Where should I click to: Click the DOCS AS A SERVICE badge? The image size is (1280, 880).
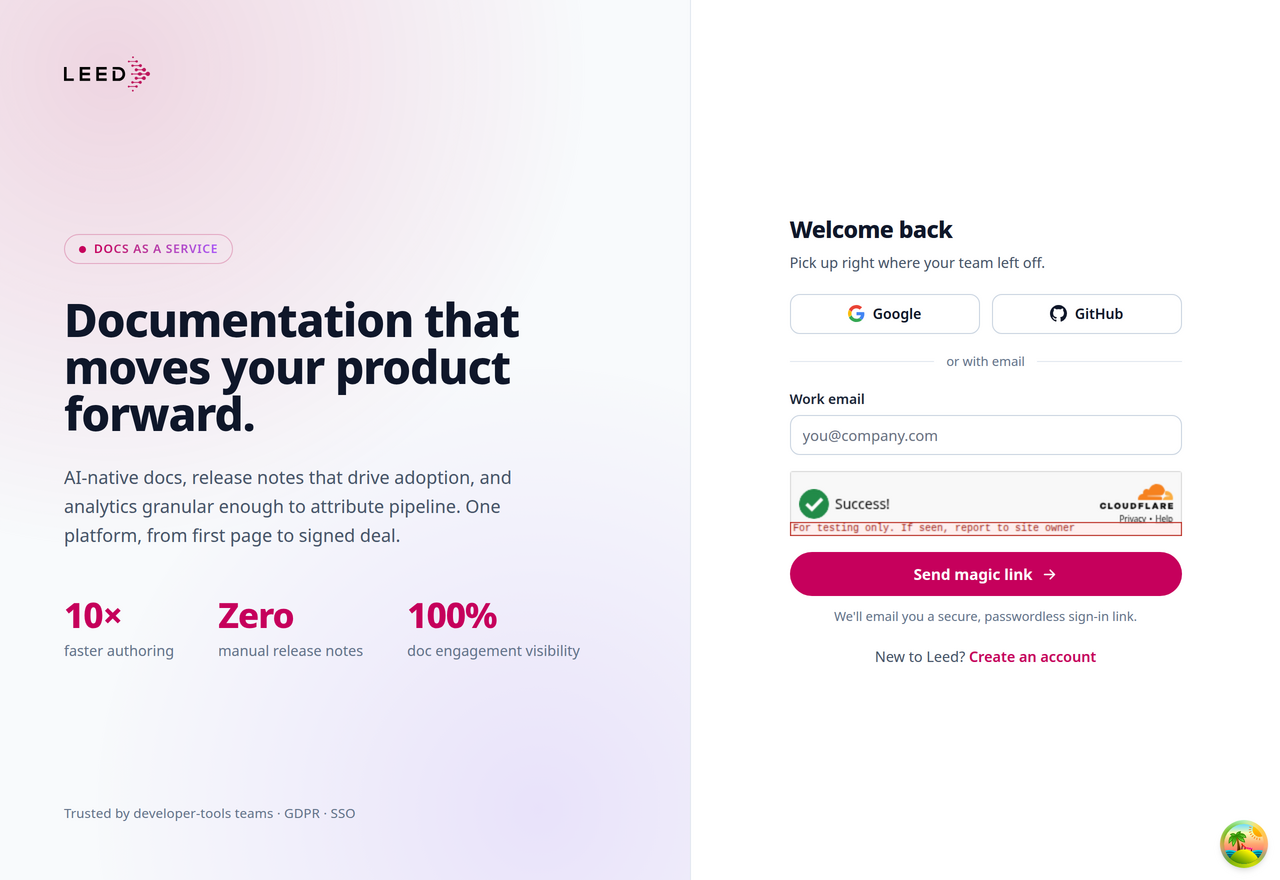(x=148, y=249)
